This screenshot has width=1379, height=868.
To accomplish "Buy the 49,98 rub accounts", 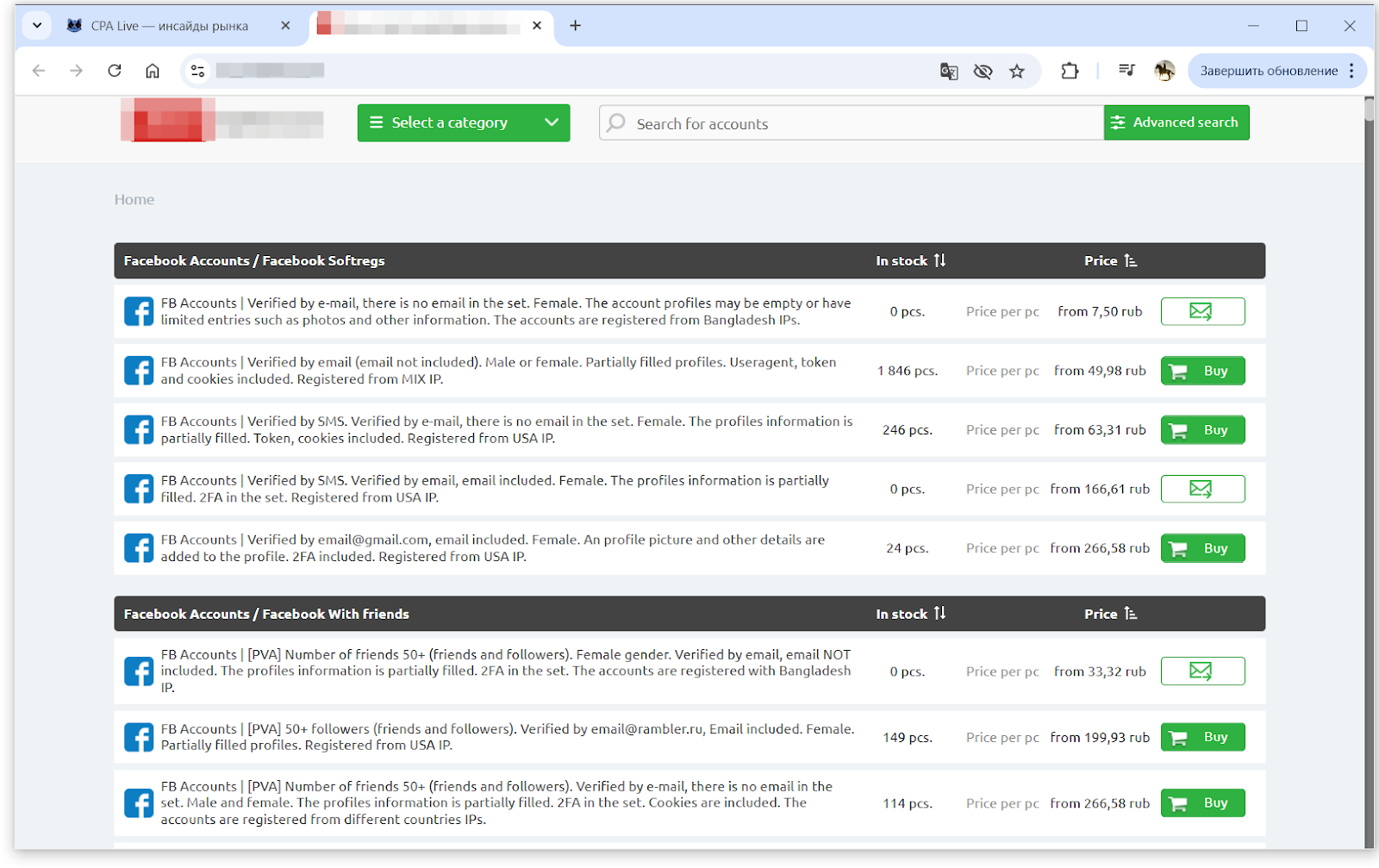I will (1202, 371).
